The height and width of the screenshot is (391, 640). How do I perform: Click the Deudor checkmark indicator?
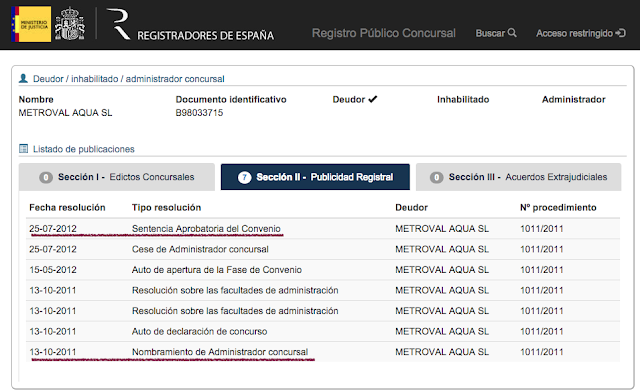[373, 99]
